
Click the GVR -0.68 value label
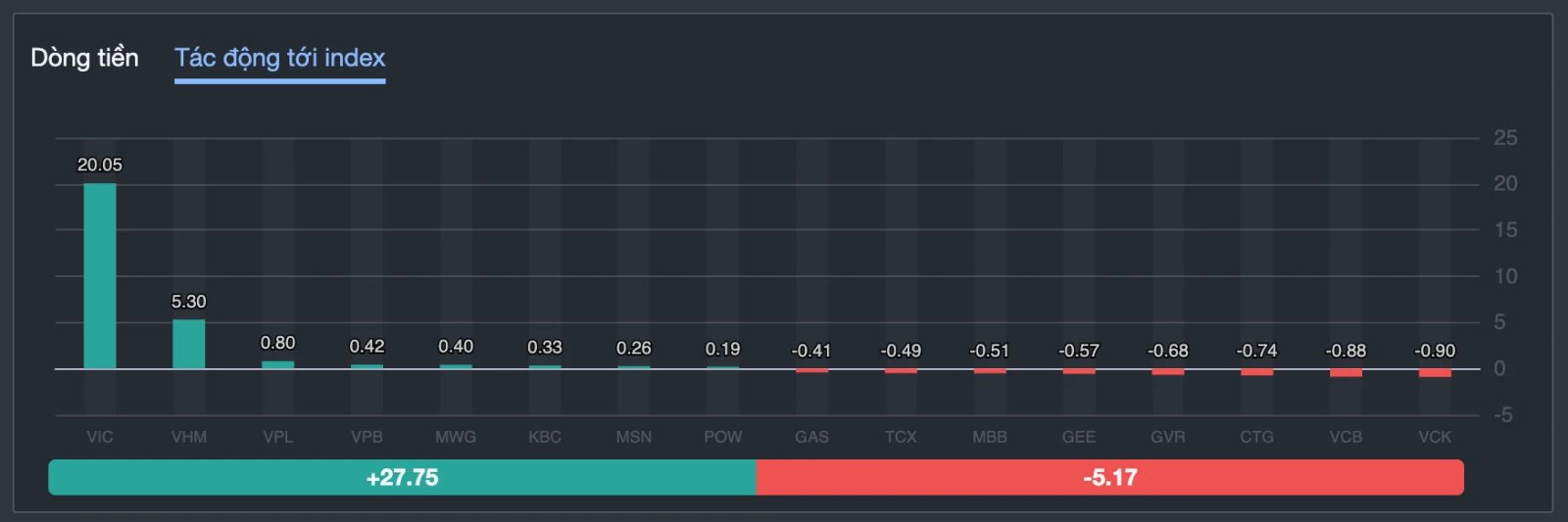click(x=1168, y=351)
